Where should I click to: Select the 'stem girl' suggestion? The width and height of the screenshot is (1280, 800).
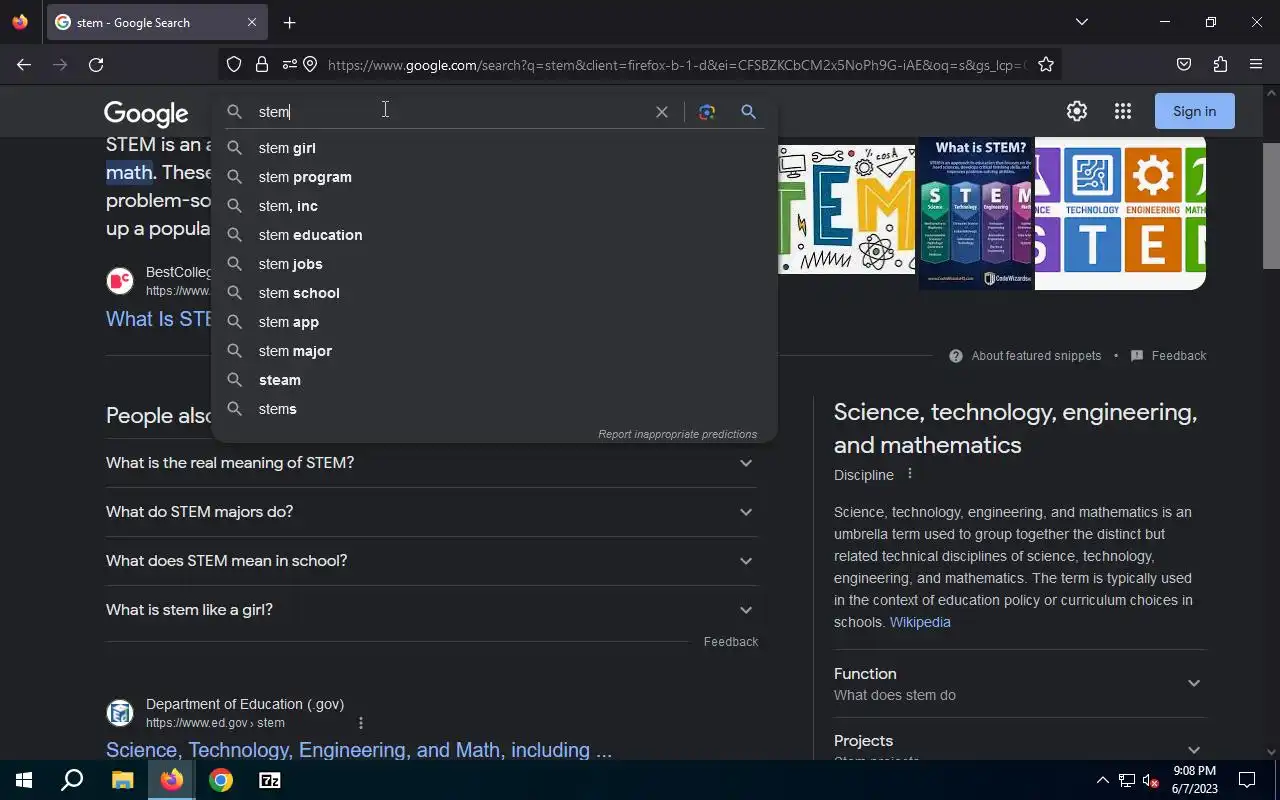click(494, 148)
